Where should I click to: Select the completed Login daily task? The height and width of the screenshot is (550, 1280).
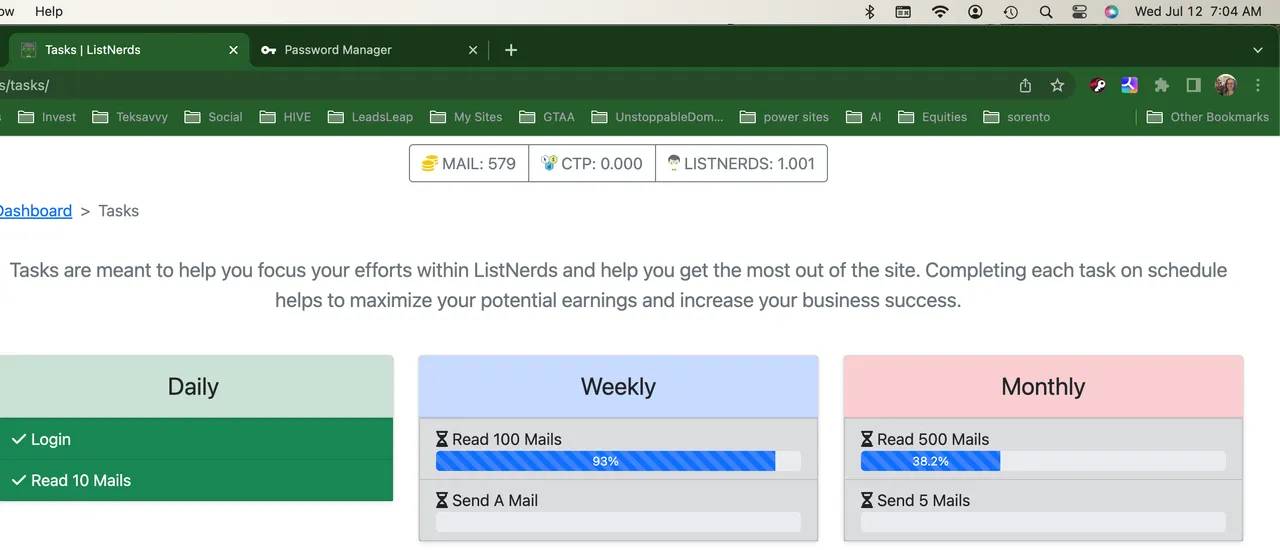coord(196,439)
